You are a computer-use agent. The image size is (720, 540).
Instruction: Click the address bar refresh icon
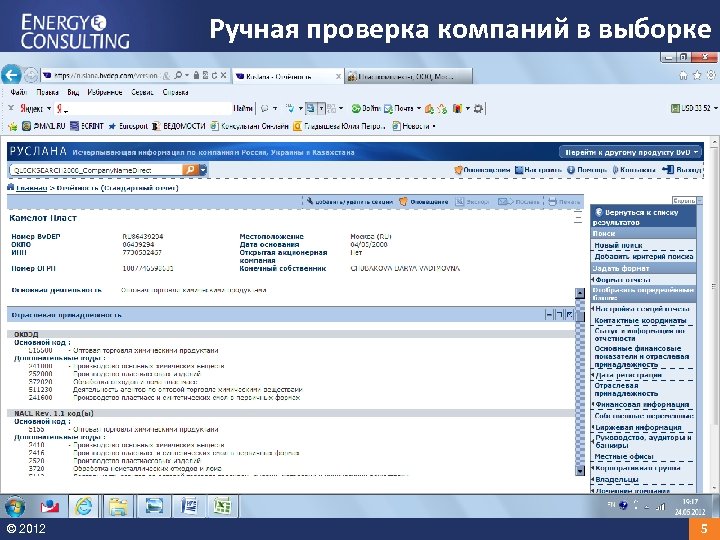pos(214,75)
